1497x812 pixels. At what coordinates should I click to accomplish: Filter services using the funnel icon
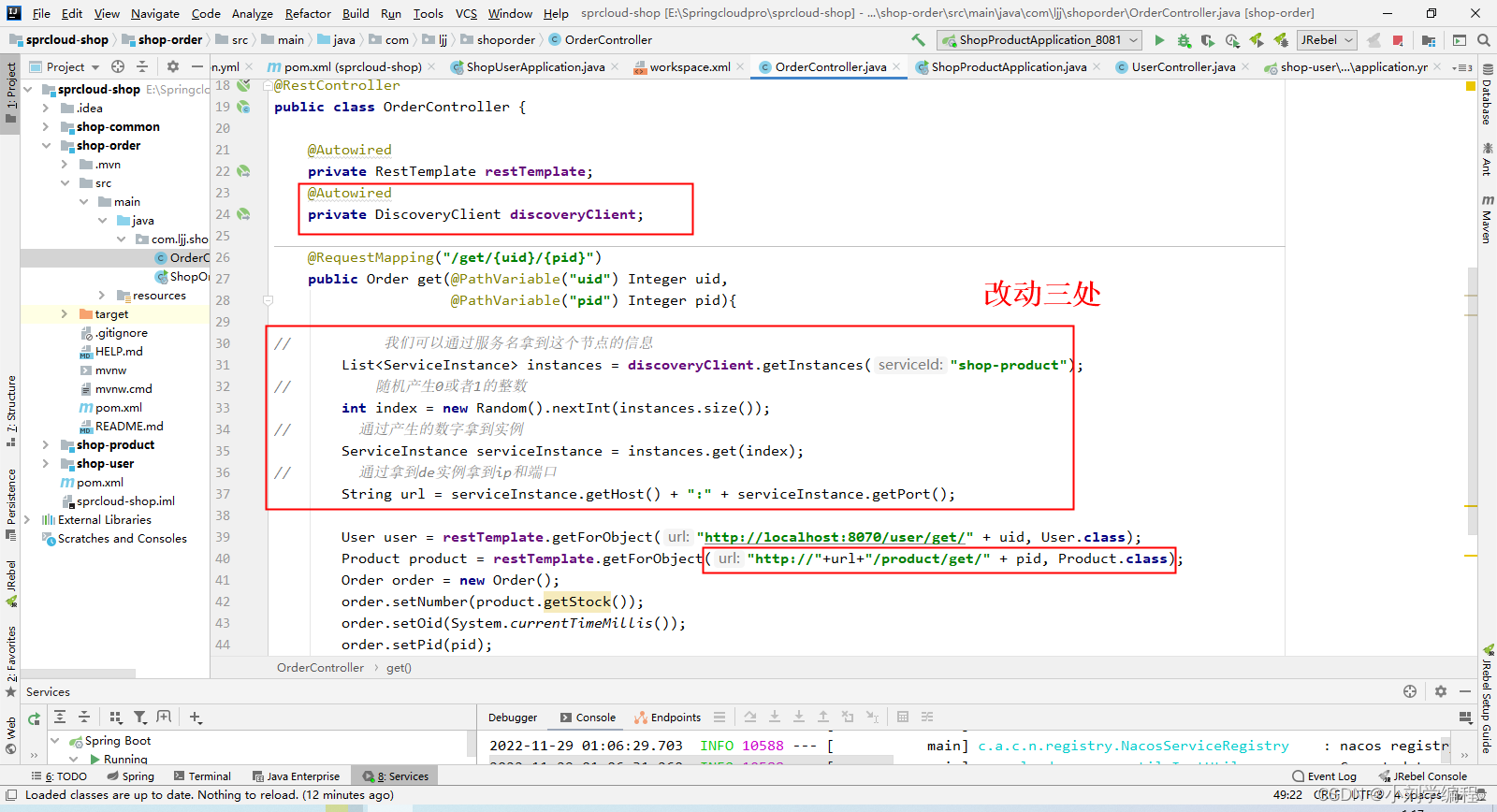pyautogui.click(x=139, y=718)
